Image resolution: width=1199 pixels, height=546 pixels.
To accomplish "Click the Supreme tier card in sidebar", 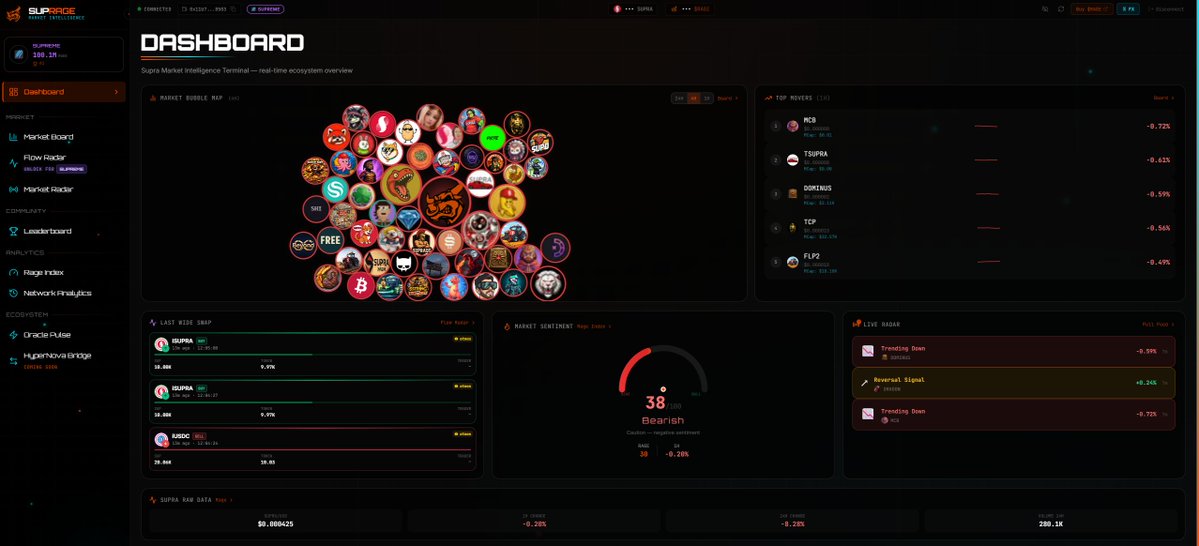I will coord(64,54).
